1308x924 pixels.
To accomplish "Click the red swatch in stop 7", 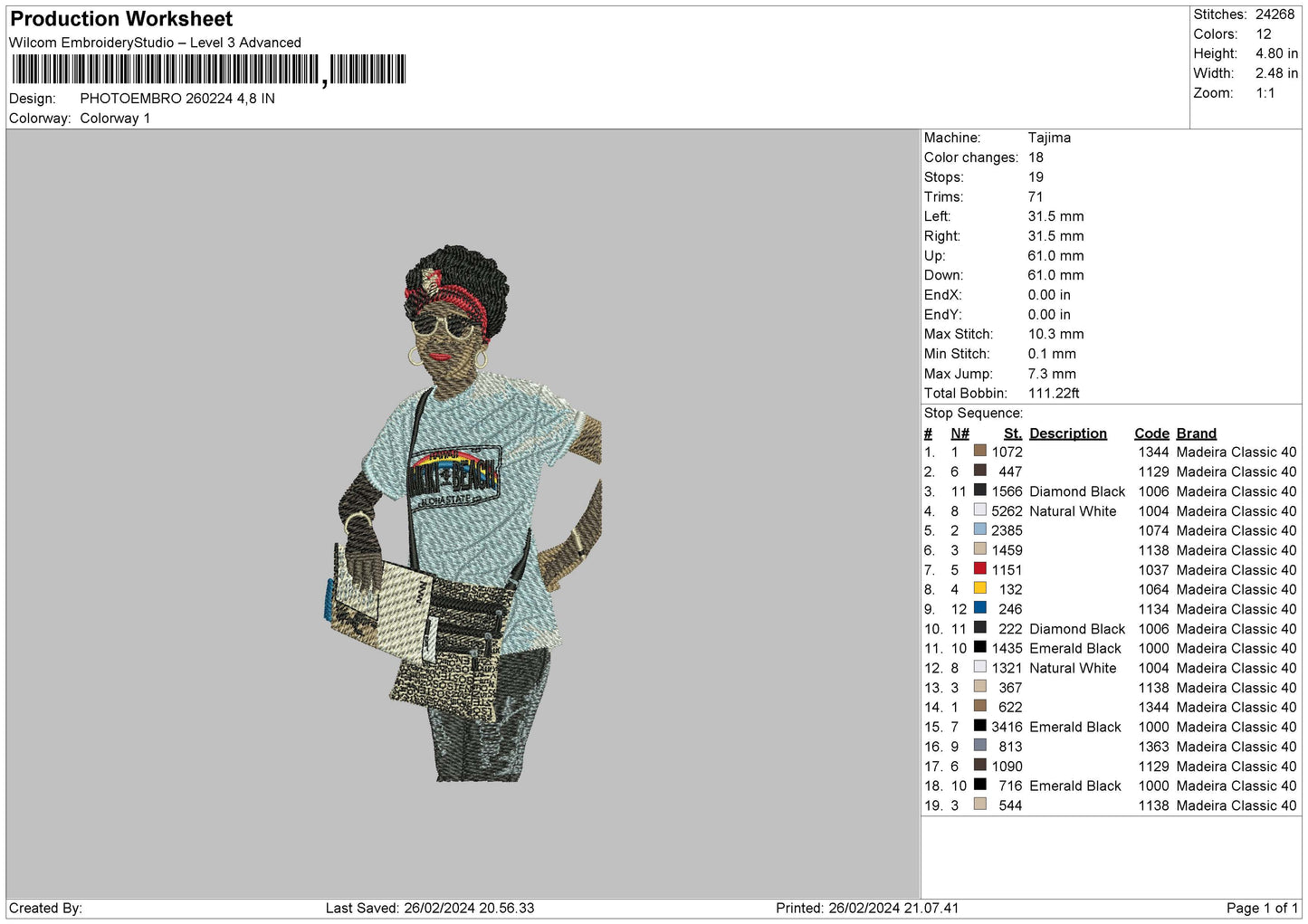I will [x=979, y=569].
